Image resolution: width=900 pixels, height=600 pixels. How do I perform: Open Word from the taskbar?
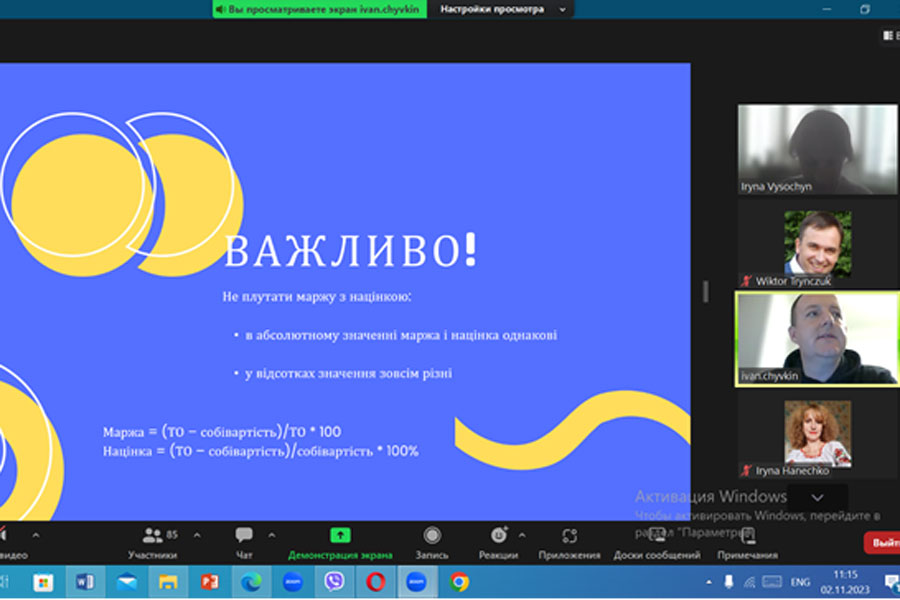tap(84, 582)
